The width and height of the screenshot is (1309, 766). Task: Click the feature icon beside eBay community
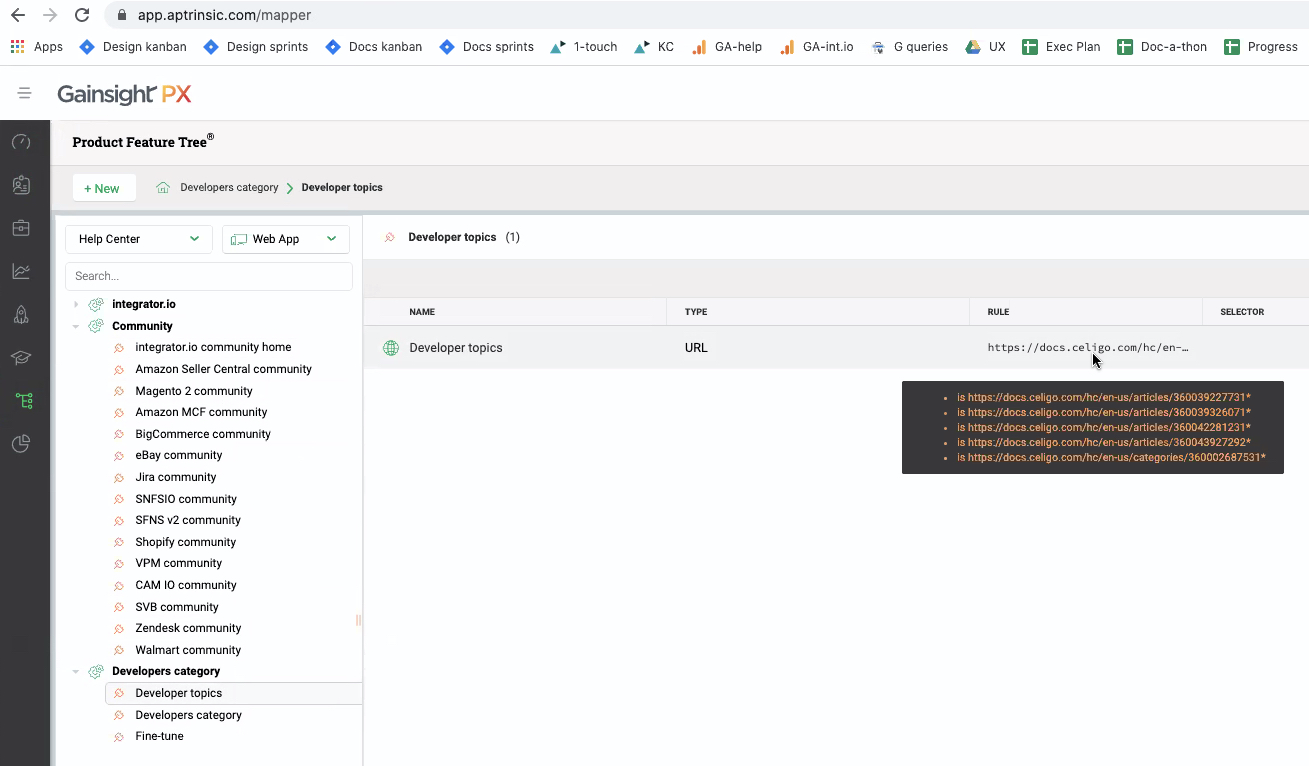coord(120,455)
